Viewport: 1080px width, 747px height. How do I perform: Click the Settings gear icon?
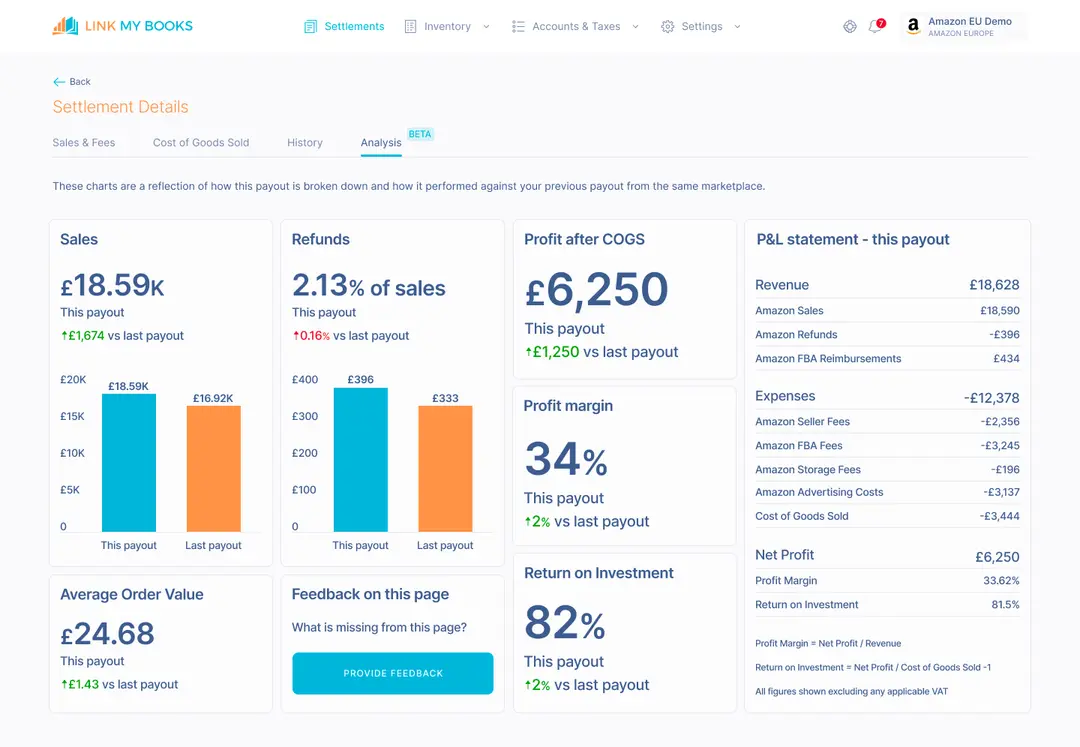(x=668, y=26)
